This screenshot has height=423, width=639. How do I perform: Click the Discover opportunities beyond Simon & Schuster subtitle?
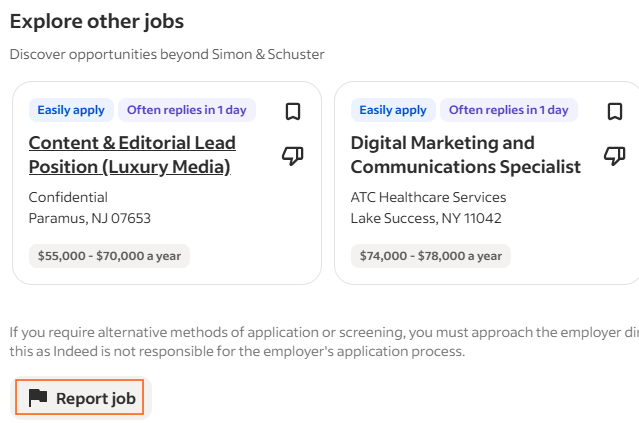point(167,54)
